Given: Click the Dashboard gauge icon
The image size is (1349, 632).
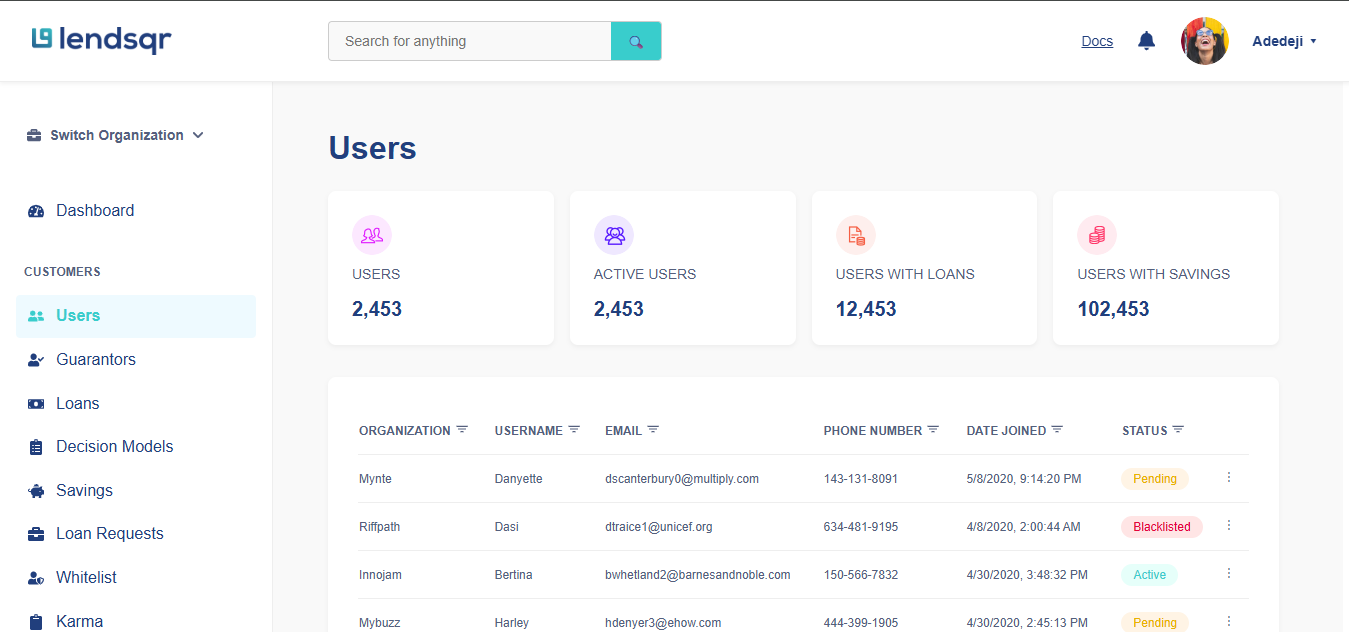Looking at the screenshot, I should 36,211.
